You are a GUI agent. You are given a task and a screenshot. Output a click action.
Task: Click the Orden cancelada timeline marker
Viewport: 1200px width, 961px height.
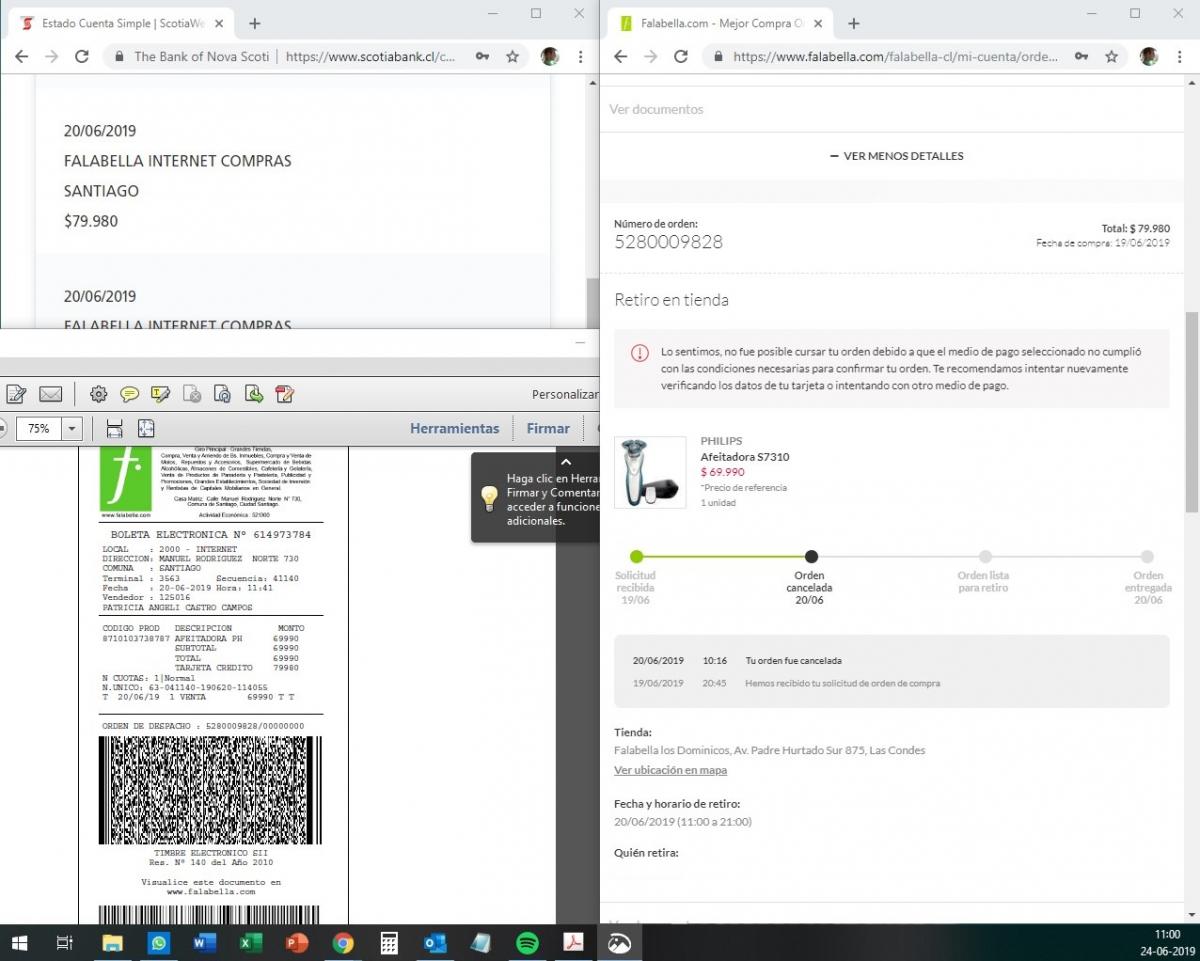point(811,557)
